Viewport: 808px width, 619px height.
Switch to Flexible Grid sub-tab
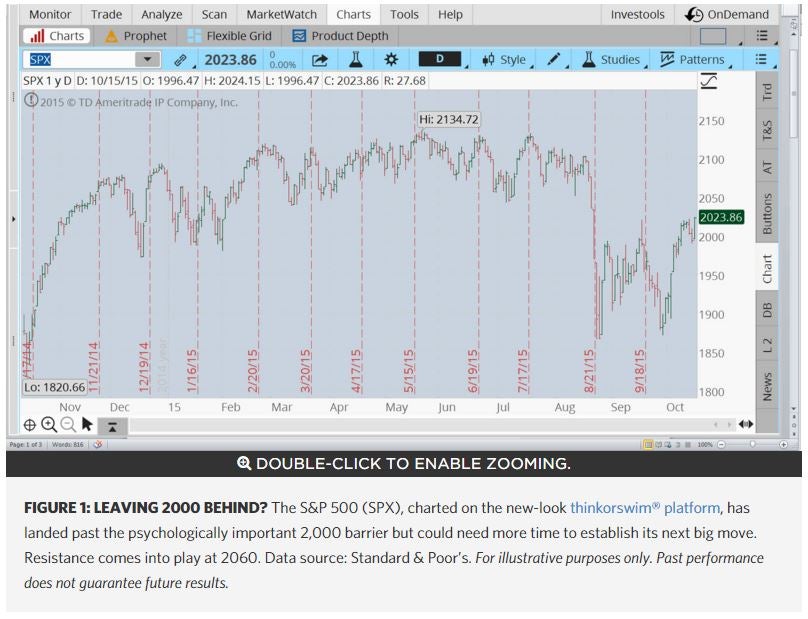229,36
